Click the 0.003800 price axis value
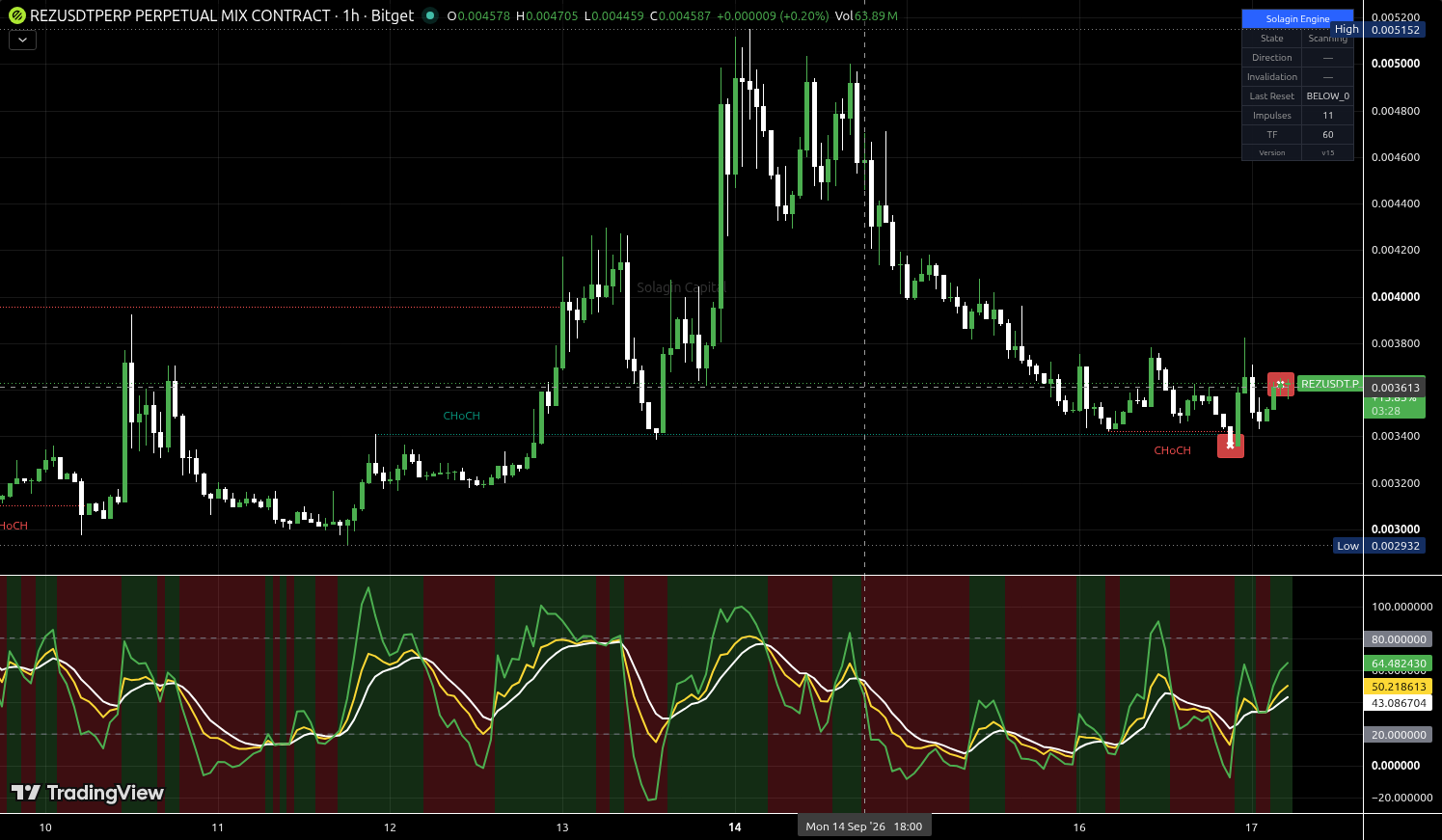 (x=1396, y=343)
